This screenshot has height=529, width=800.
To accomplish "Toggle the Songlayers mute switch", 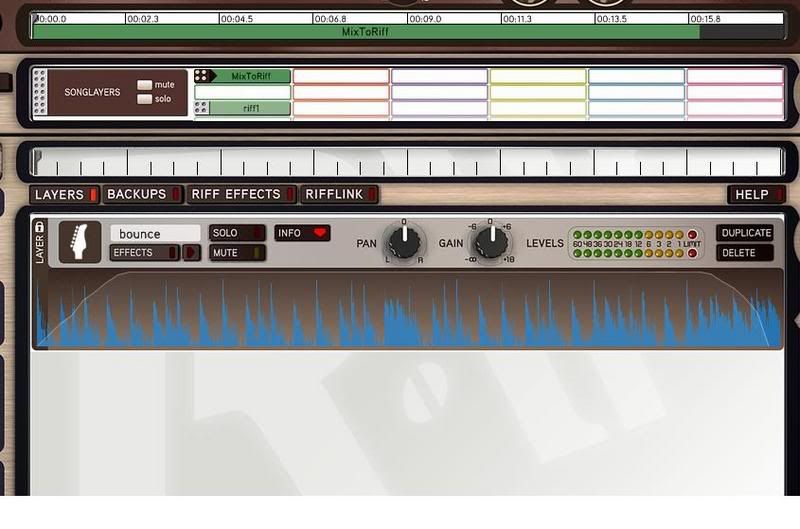I will (145, 85).
